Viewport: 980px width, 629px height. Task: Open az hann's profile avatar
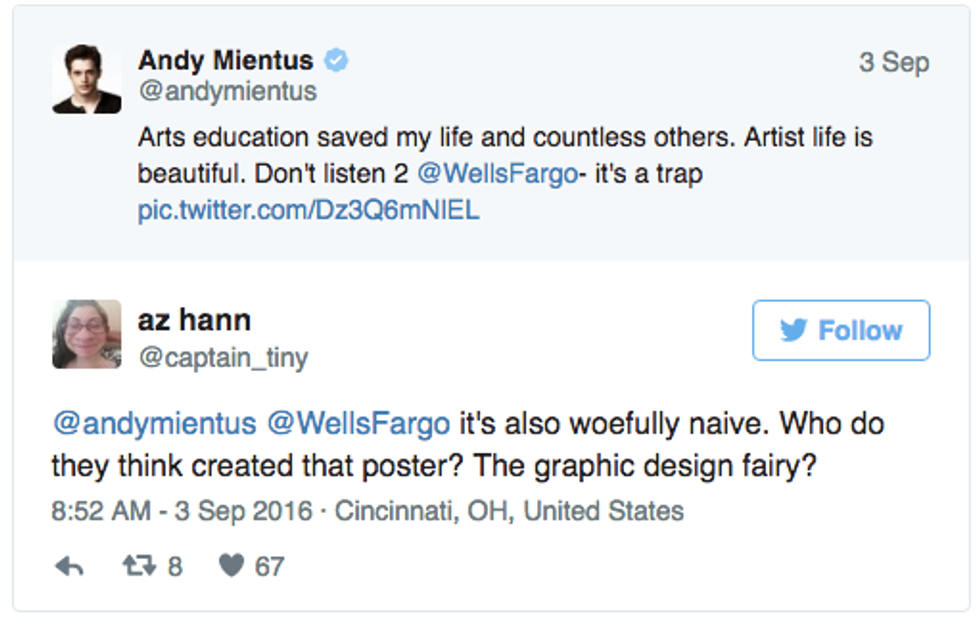tap(87, 335)
